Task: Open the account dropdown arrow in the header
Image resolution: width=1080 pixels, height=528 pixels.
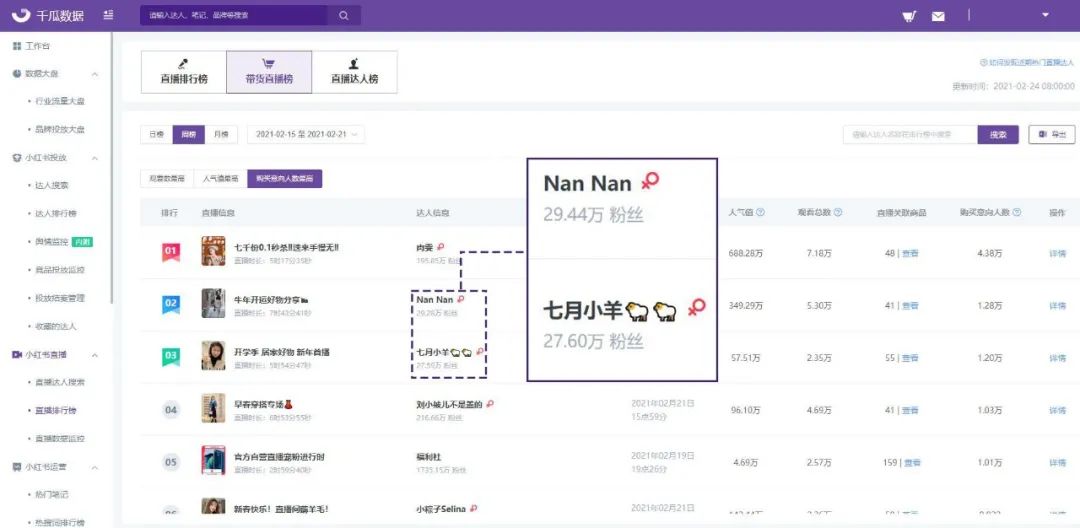Action: pos(1045,14)
